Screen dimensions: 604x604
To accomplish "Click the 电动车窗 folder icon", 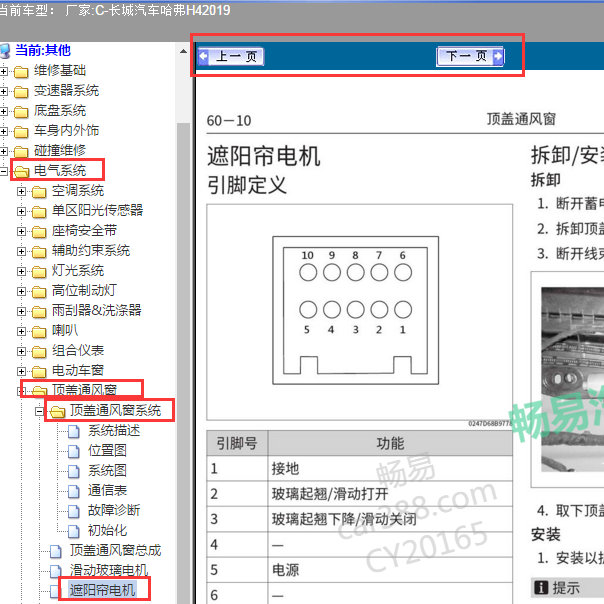I will pyautogui.click(x=39, y=372).
